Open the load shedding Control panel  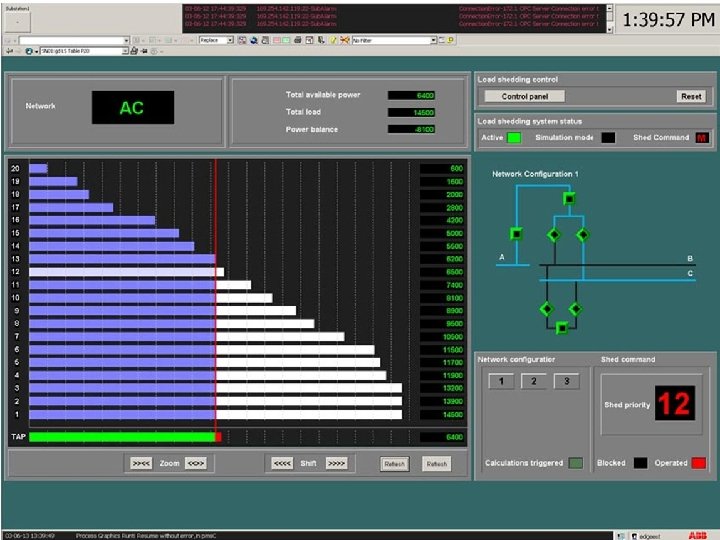524,96
